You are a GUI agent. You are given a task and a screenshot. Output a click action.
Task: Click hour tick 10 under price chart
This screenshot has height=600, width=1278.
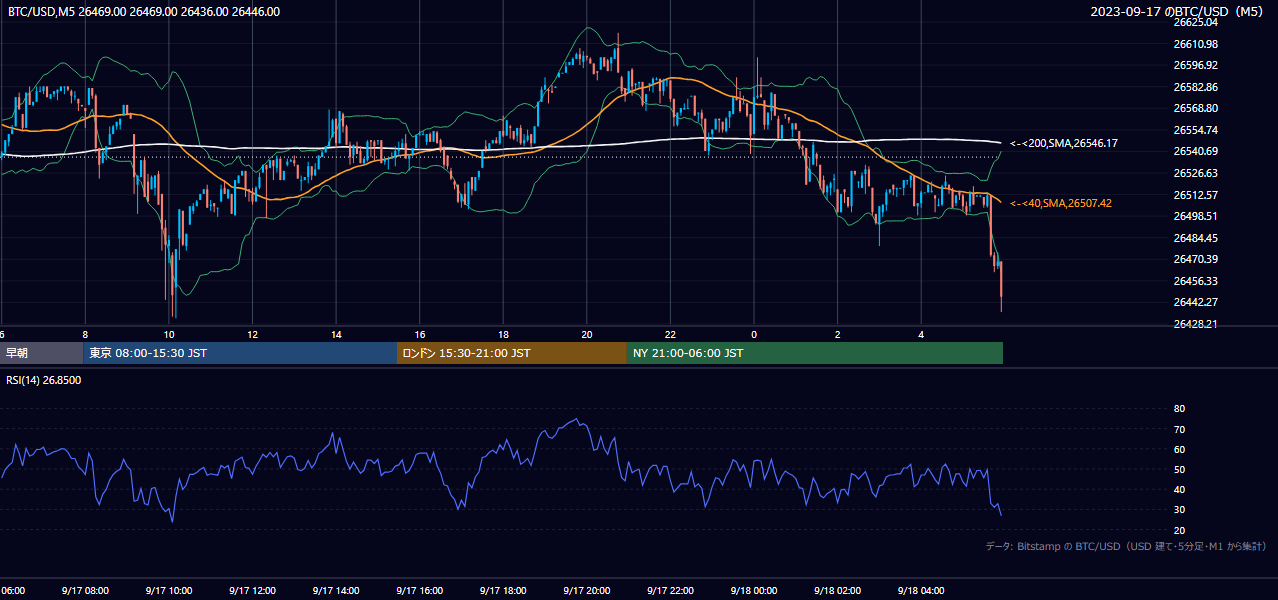pos(169,335)
